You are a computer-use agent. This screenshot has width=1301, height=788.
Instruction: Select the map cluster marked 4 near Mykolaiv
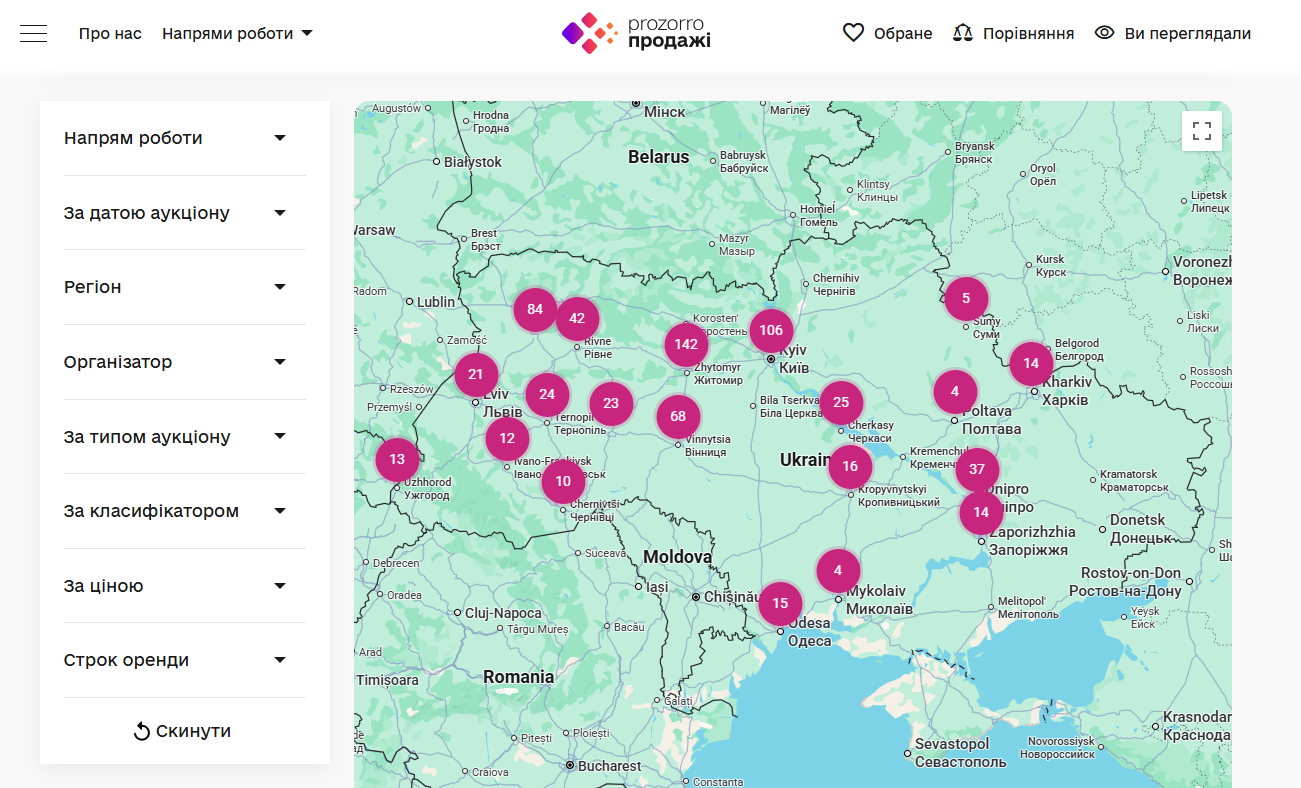[838, 571]
